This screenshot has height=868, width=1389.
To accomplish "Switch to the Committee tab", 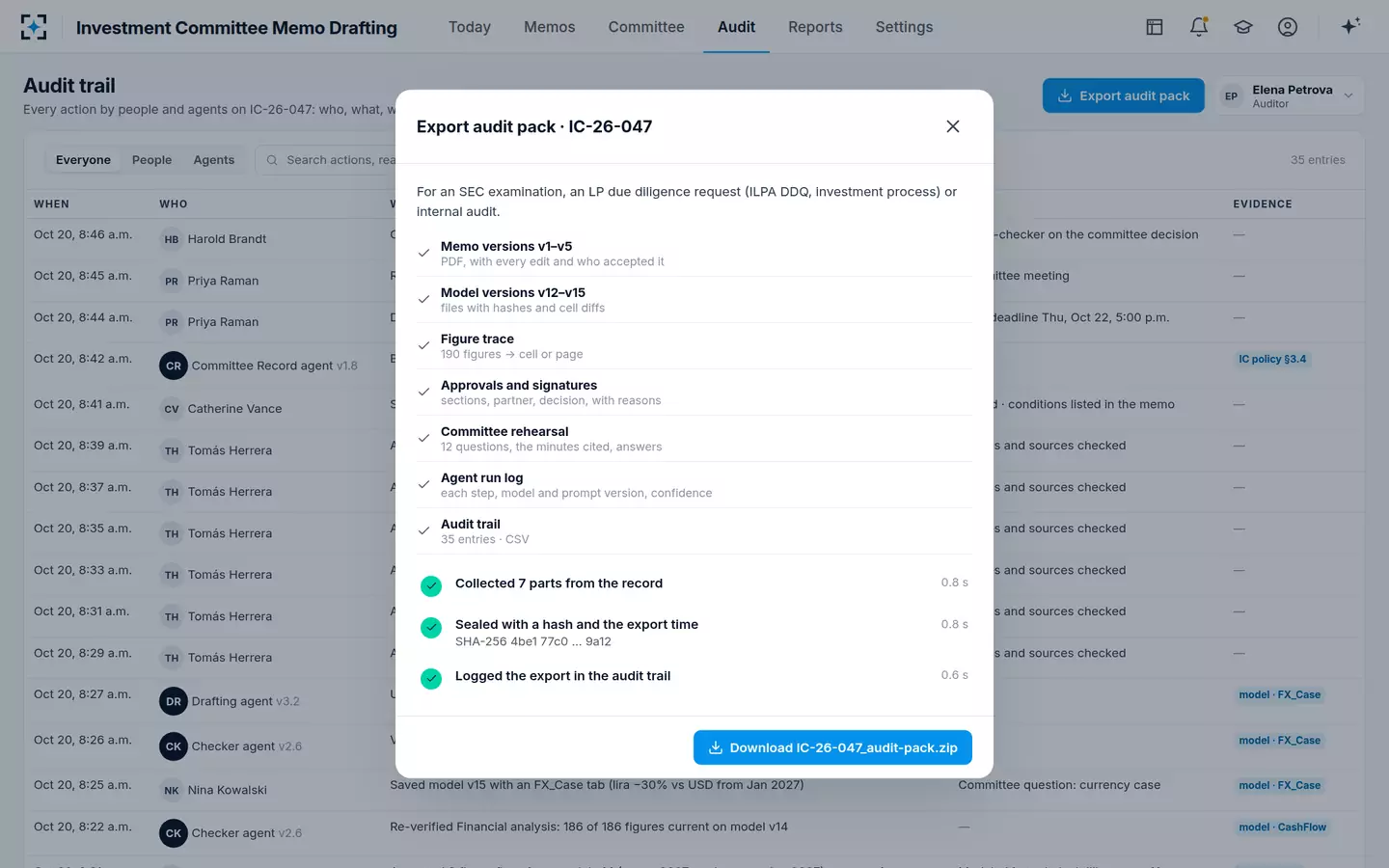I will coord(646,27).
